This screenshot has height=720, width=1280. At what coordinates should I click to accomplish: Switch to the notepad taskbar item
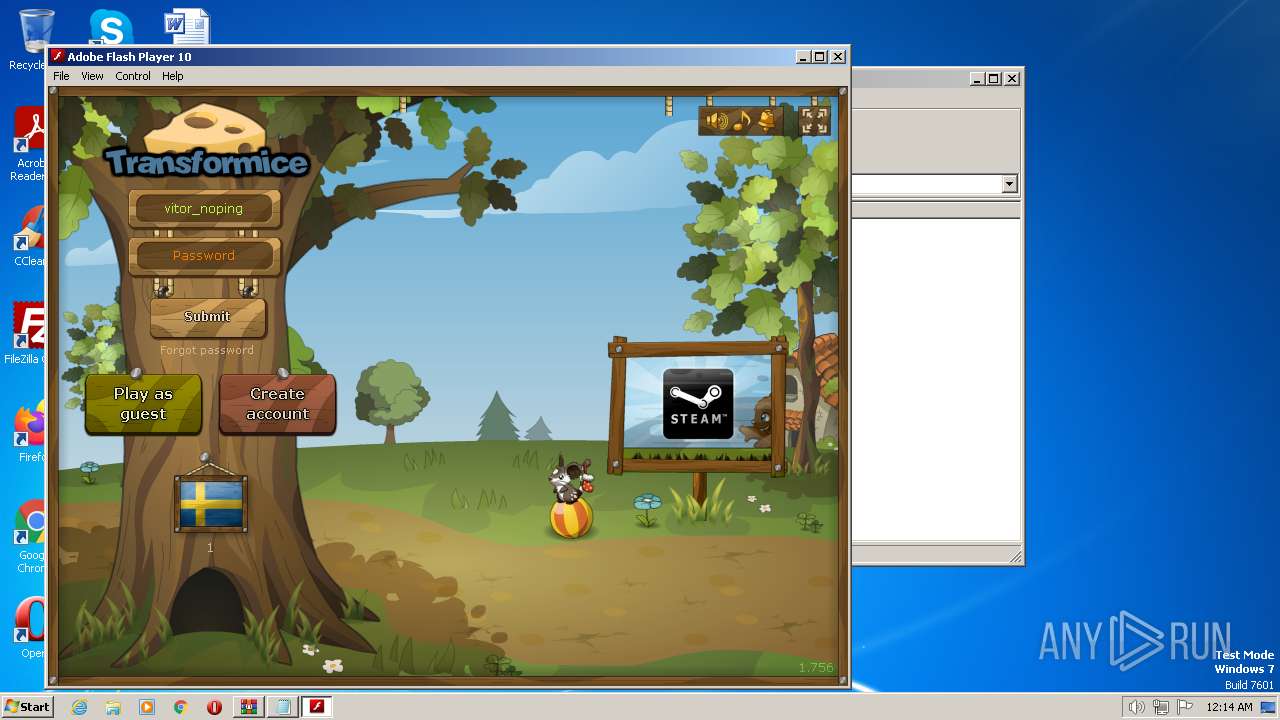pyautogui.click(x=283, y=707)
